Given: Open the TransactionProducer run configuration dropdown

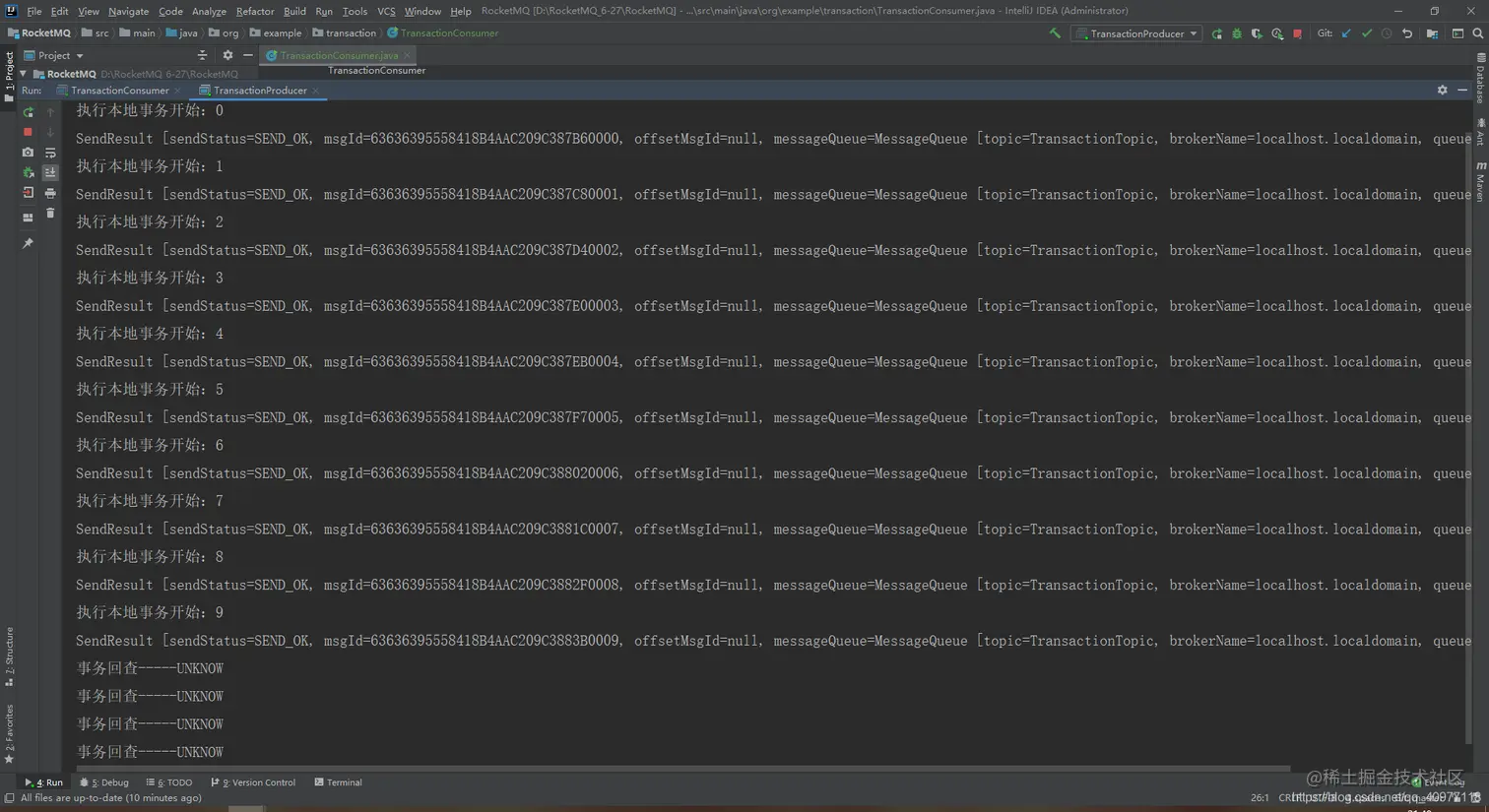Looking at the screenshot, I should (1137, 33).
